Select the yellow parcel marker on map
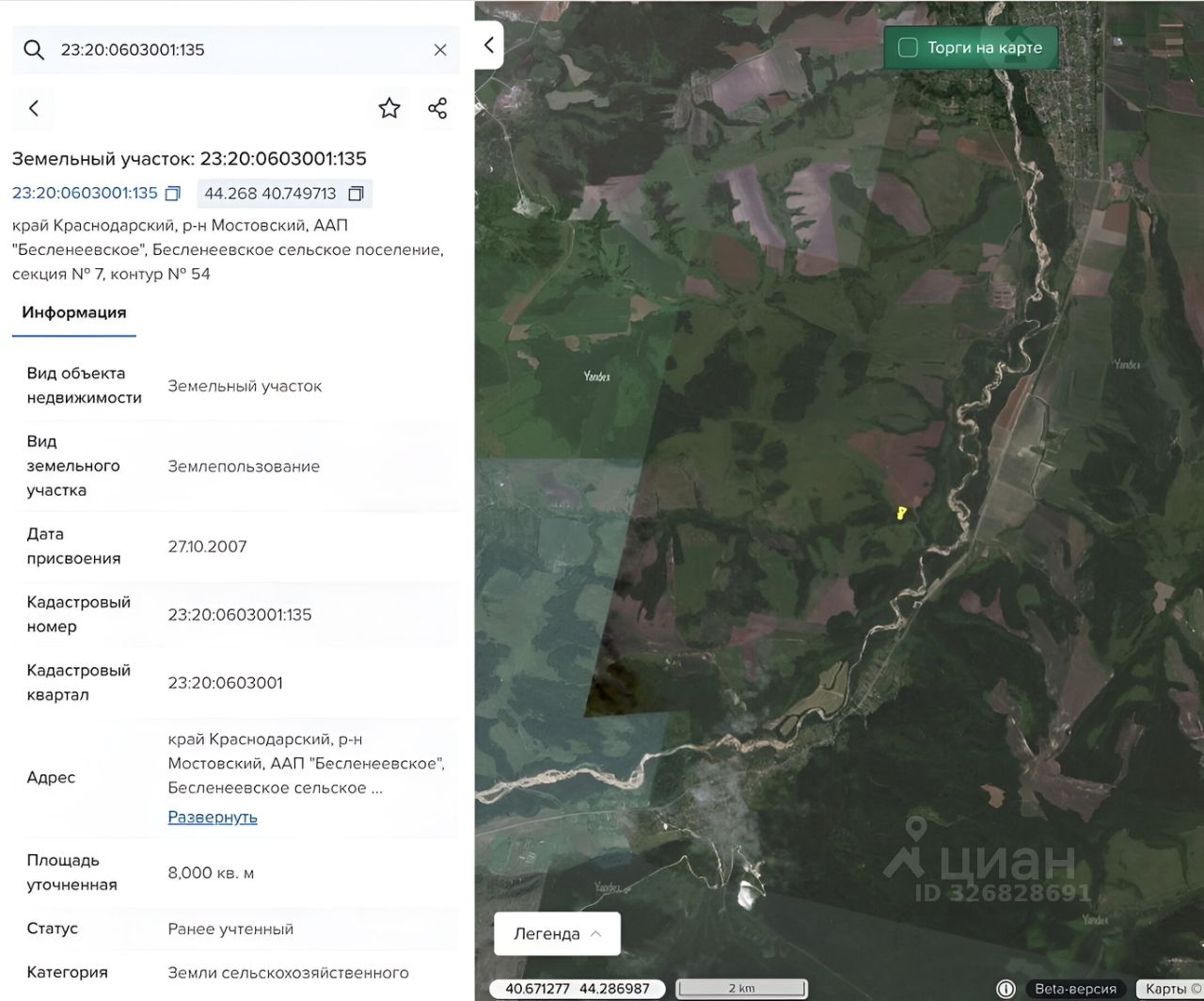 coord(900,513)
